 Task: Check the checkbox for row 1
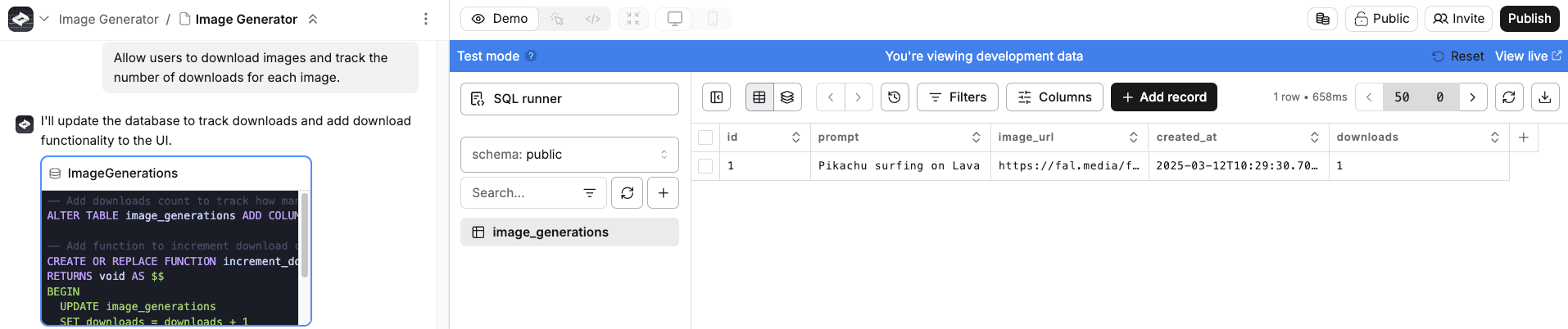coord(705,166)
